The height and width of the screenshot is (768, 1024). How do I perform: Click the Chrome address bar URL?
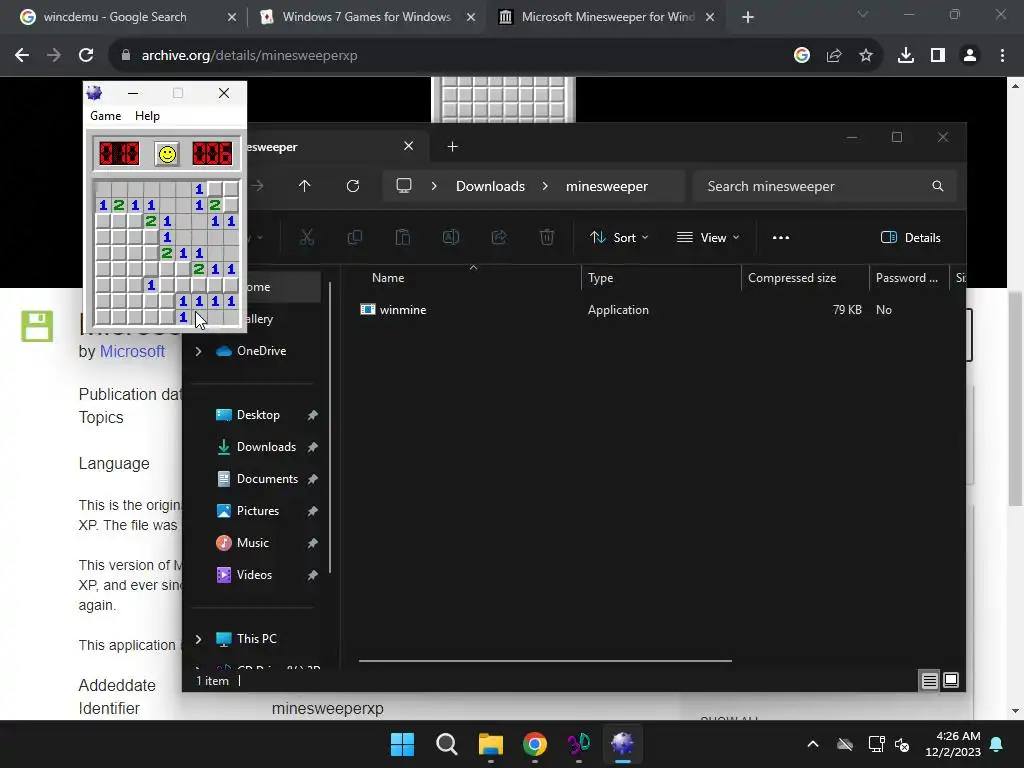point(249,56)
